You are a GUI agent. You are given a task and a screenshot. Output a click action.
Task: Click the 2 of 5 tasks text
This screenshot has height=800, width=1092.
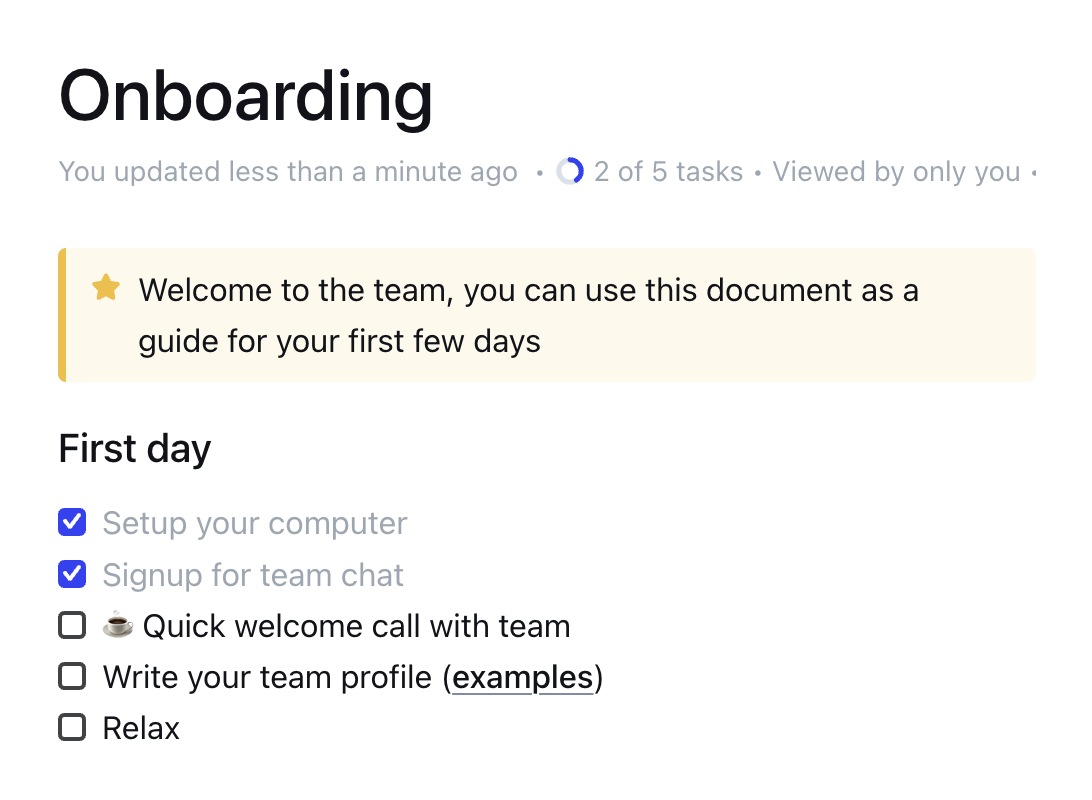click(x=669, y=171)
